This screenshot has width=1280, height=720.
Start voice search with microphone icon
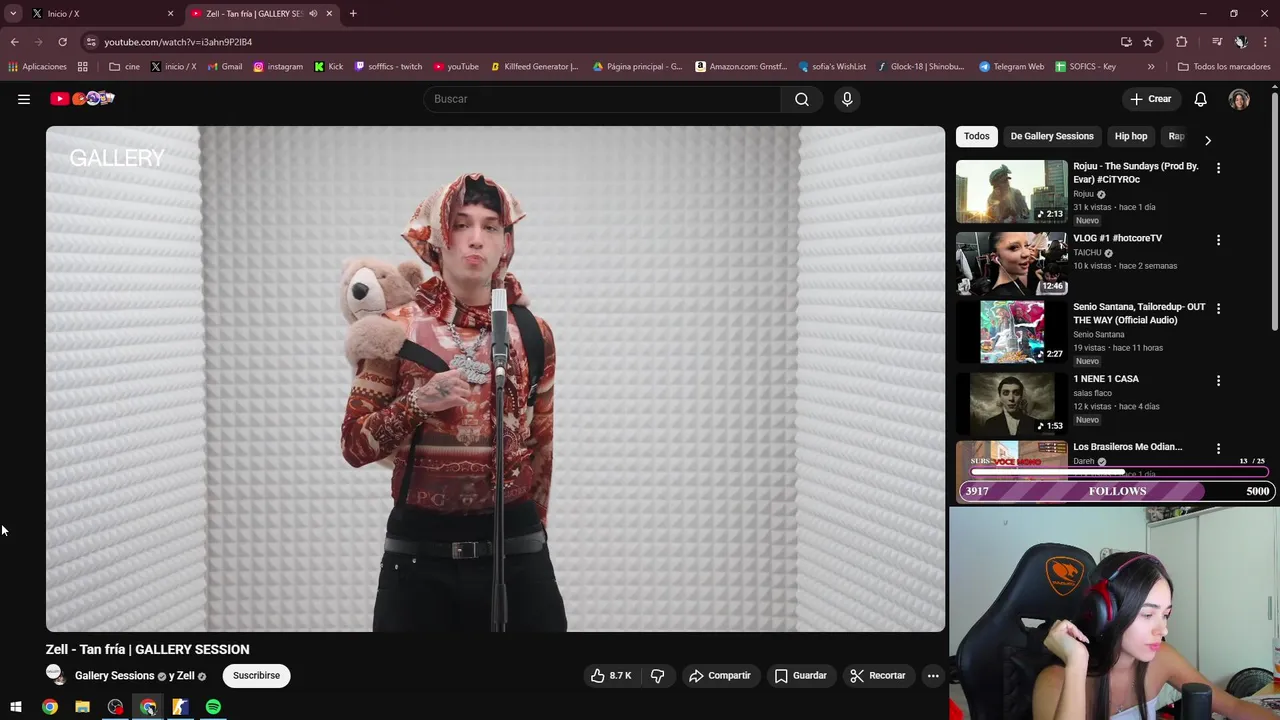(847, 99)
